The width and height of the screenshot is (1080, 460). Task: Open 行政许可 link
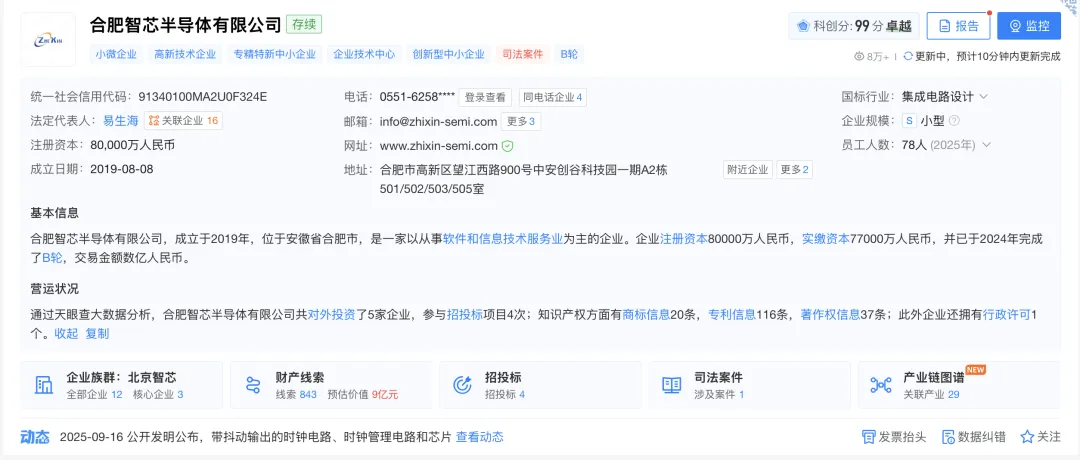pyautogui.click(x=1006, y=315)
